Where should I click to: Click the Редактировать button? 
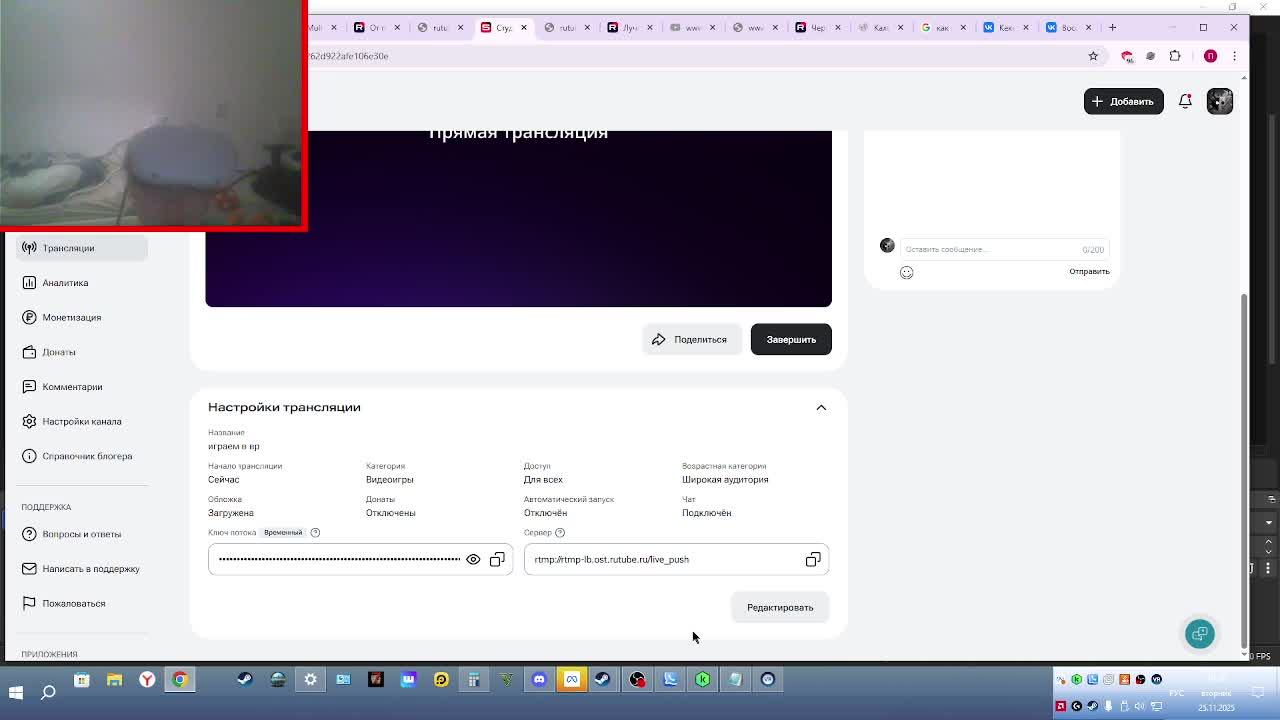coord(780,607)
